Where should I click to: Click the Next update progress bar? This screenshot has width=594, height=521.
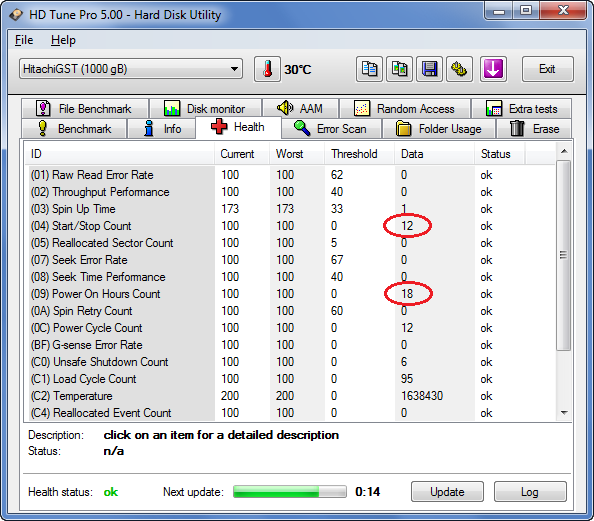(290, 492)
